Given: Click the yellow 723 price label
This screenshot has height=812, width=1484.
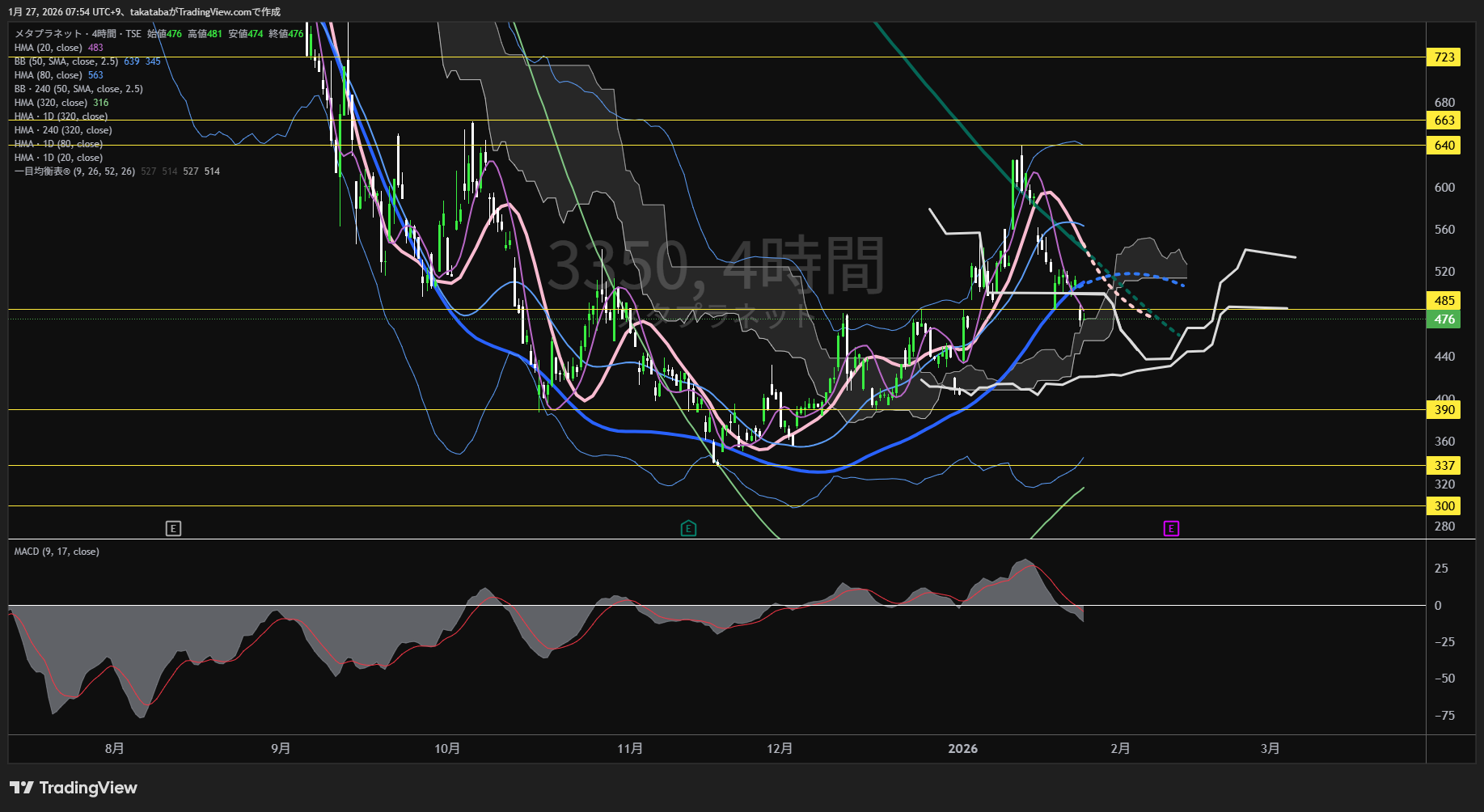Looking at the screenshot, I should (x=1444, y=57).
